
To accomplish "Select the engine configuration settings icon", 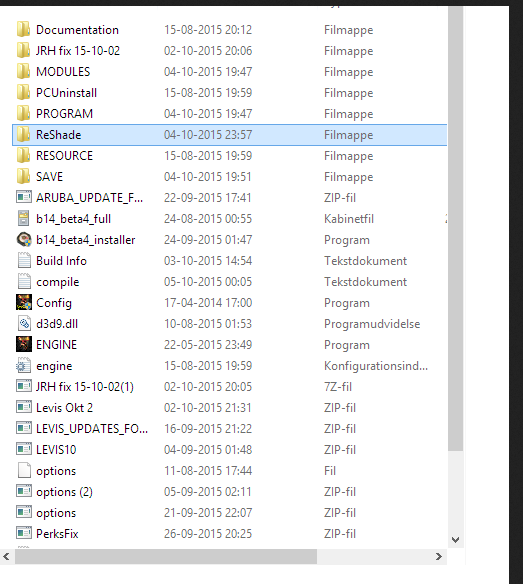I will pyautogui.click(x=23, y=366).
